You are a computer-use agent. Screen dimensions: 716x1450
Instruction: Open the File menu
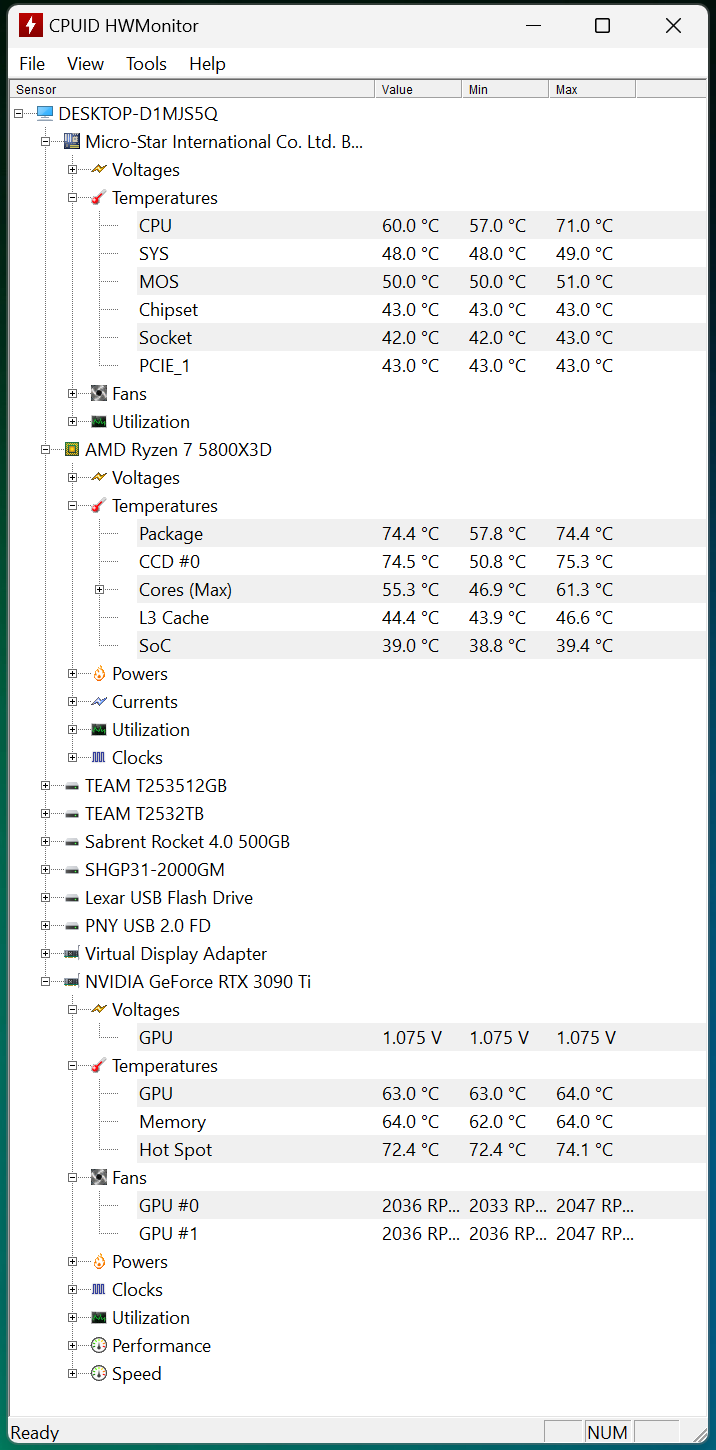[x=32, y=64]
